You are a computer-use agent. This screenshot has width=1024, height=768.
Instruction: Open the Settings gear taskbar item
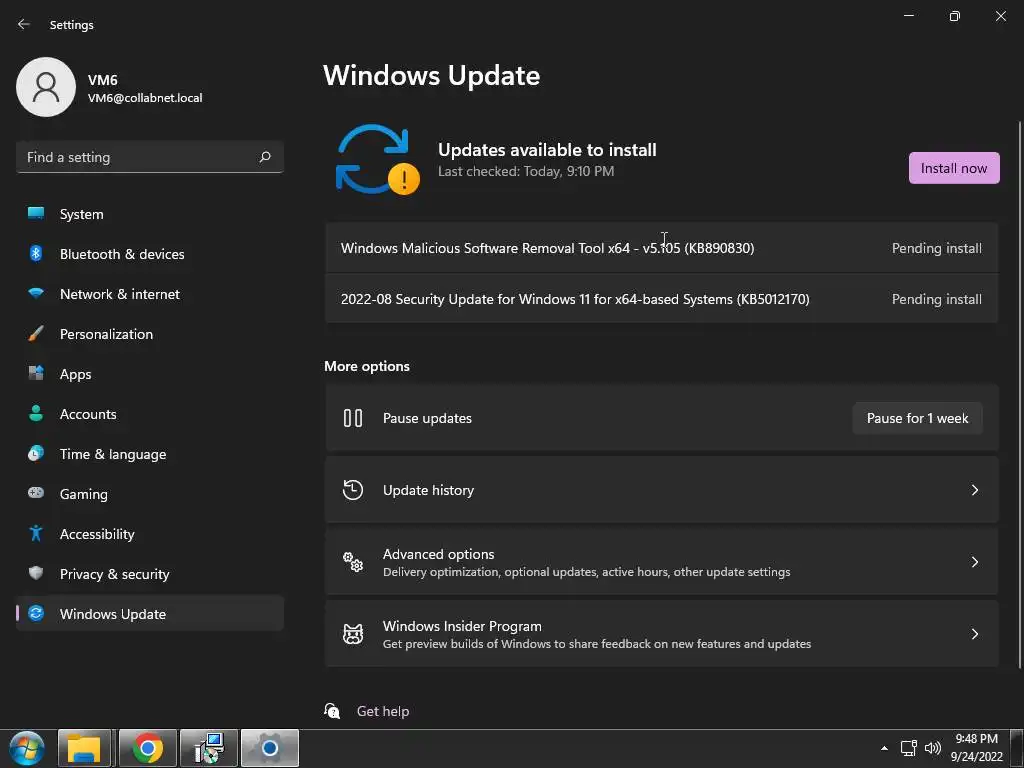point(270,748)
